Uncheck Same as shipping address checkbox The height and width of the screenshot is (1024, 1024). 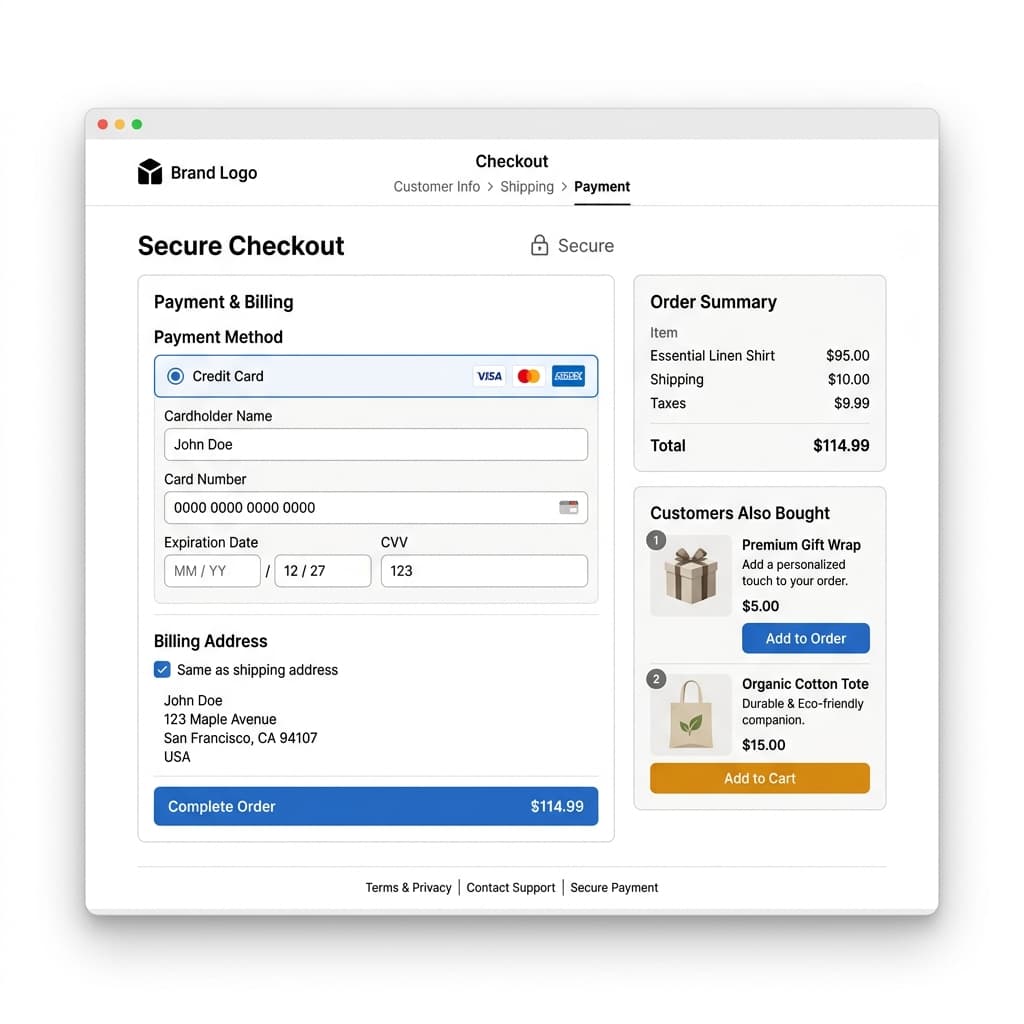point(162,669)
